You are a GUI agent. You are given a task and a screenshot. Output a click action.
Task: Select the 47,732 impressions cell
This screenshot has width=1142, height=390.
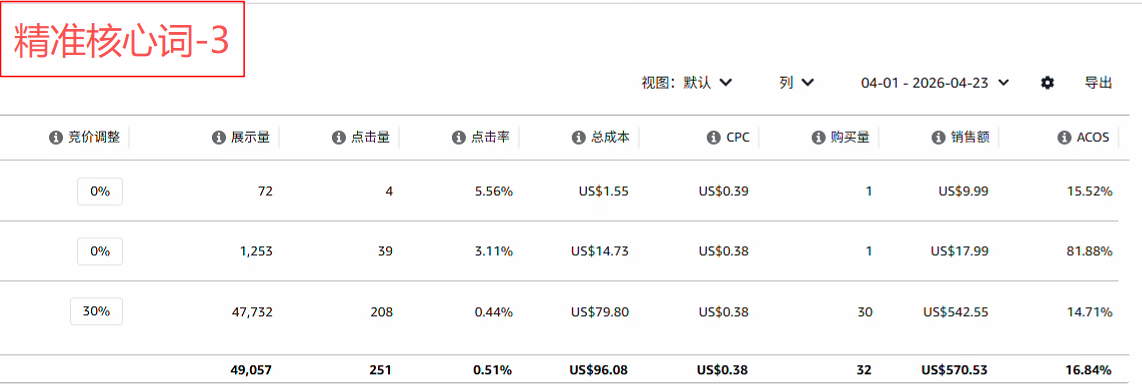point(251,312)
